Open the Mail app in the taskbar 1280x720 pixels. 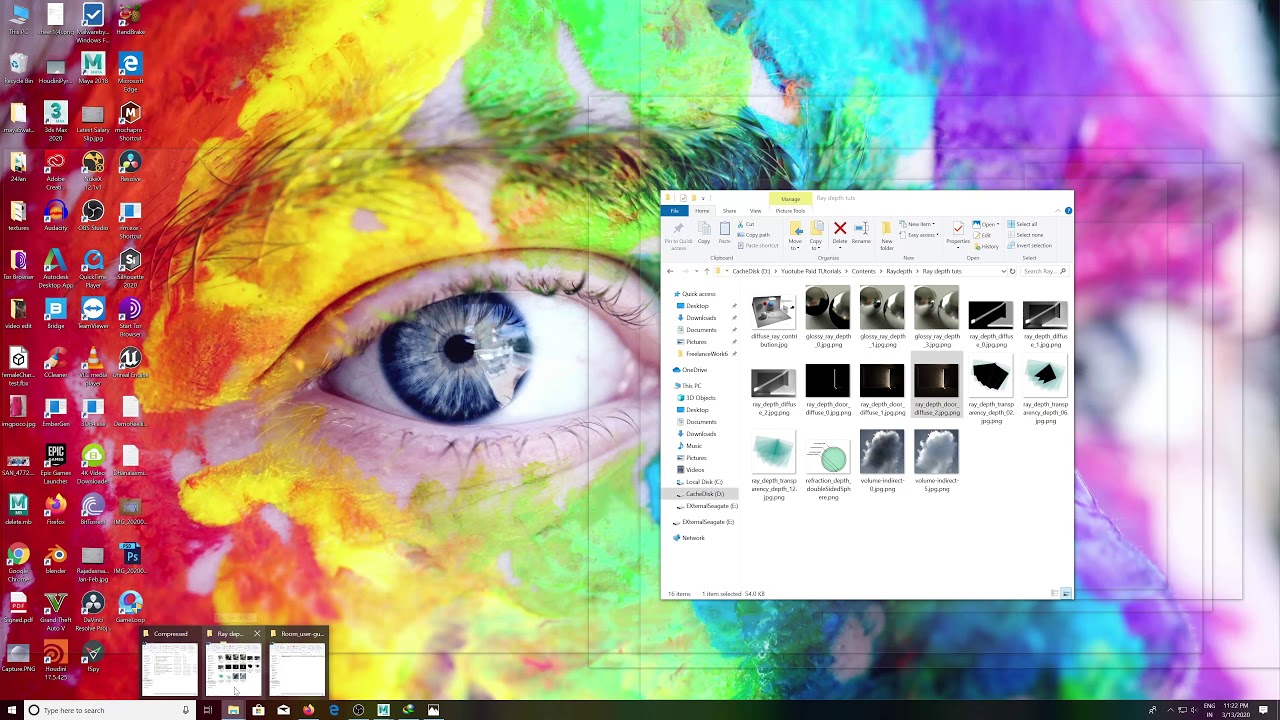click(283, 710)
